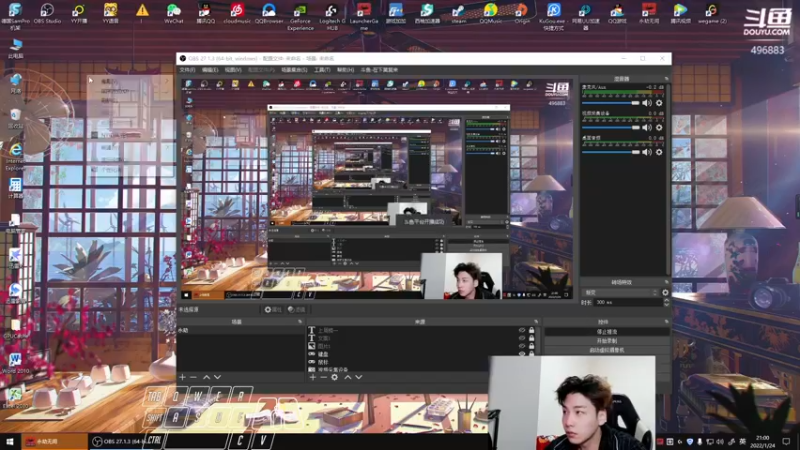The width and height of the screenshot is (800, 450).
Task: Toggle lock on the image source
Action: 532,345
